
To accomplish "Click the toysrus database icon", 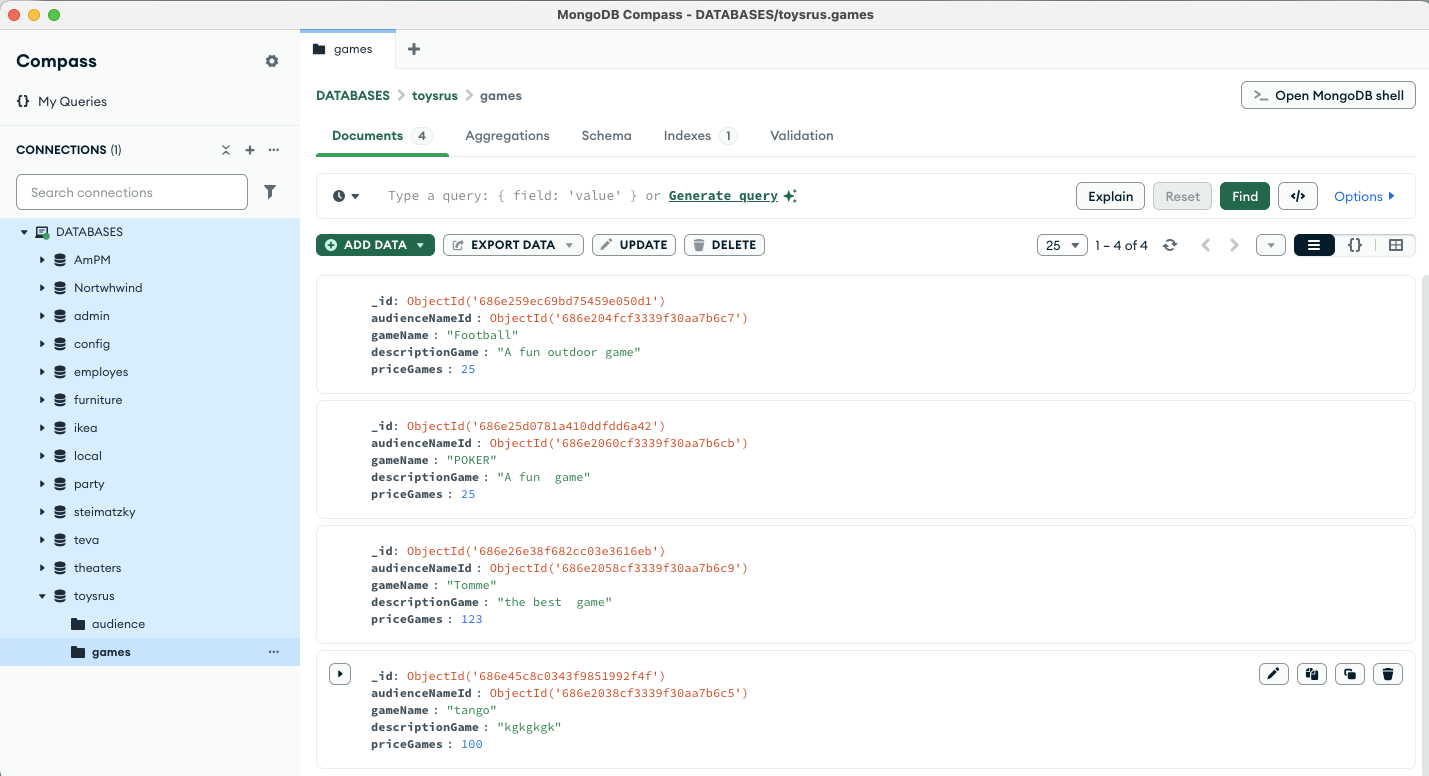I will 60,596.
